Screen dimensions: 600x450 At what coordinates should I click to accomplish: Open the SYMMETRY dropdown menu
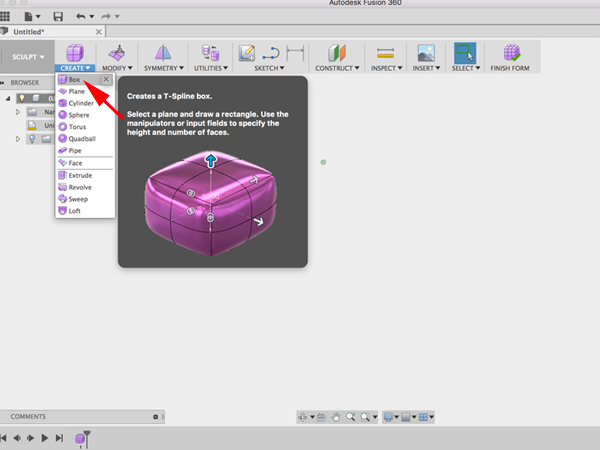coord(164,68)
